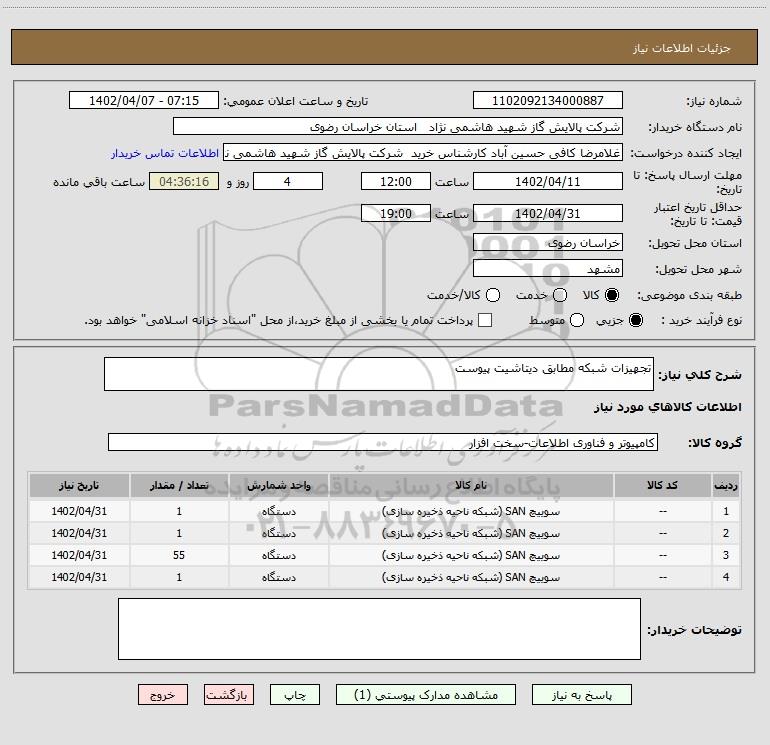Click the شرح کلی نیاز description box

pyautogui.click(x=379, y=374)
